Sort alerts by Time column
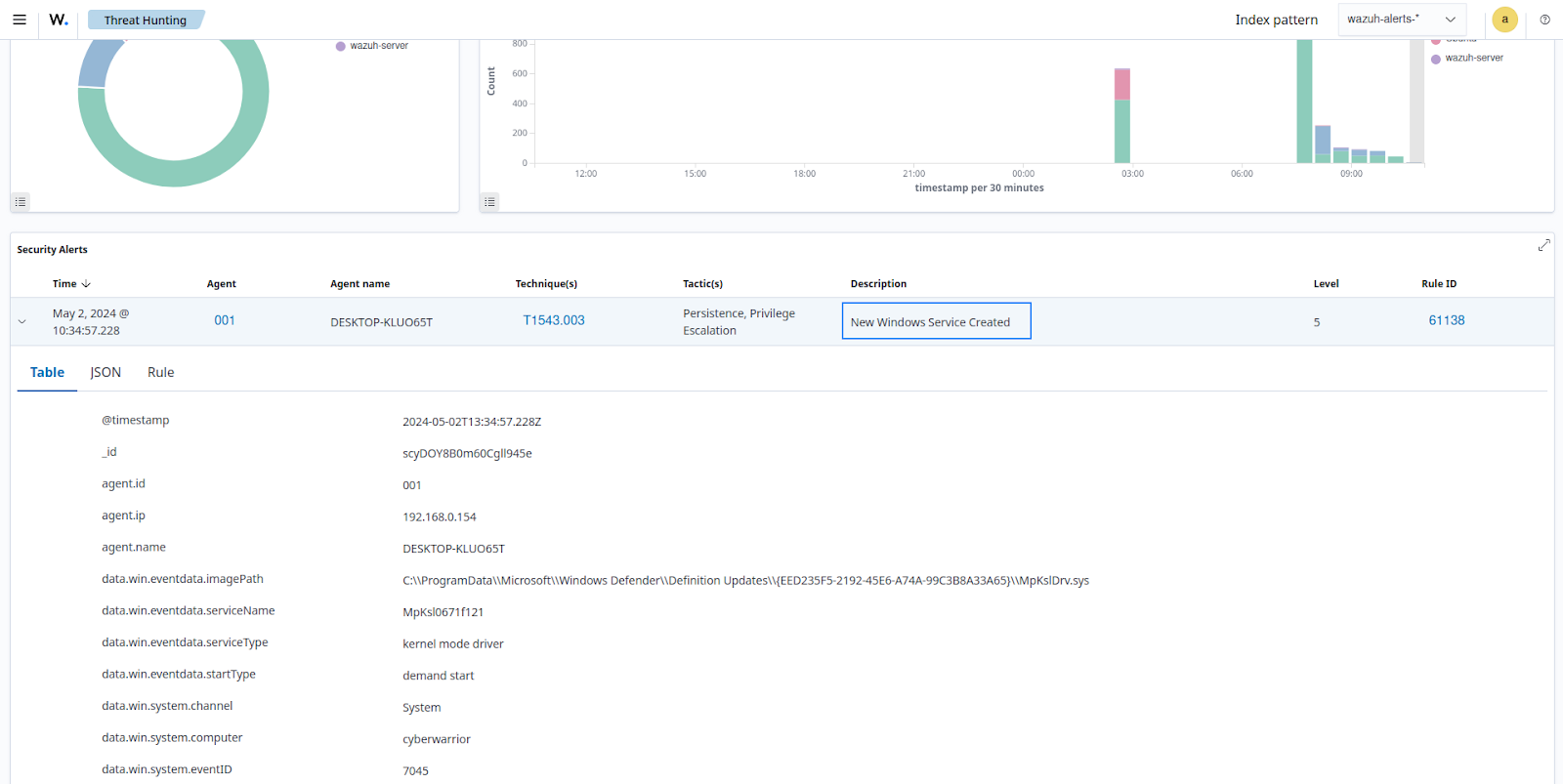This screenshot has height=784, width=1563. click(x=71, y=284)
